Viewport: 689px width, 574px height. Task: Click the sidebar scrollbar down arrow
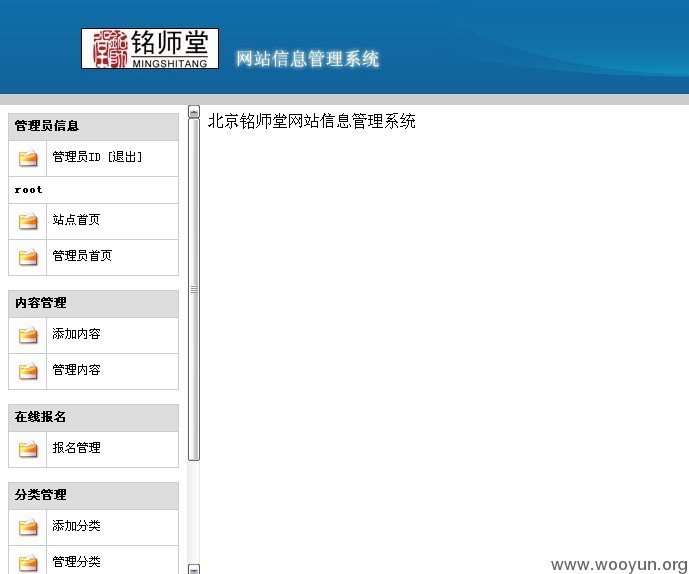click(x=194, y=569)
